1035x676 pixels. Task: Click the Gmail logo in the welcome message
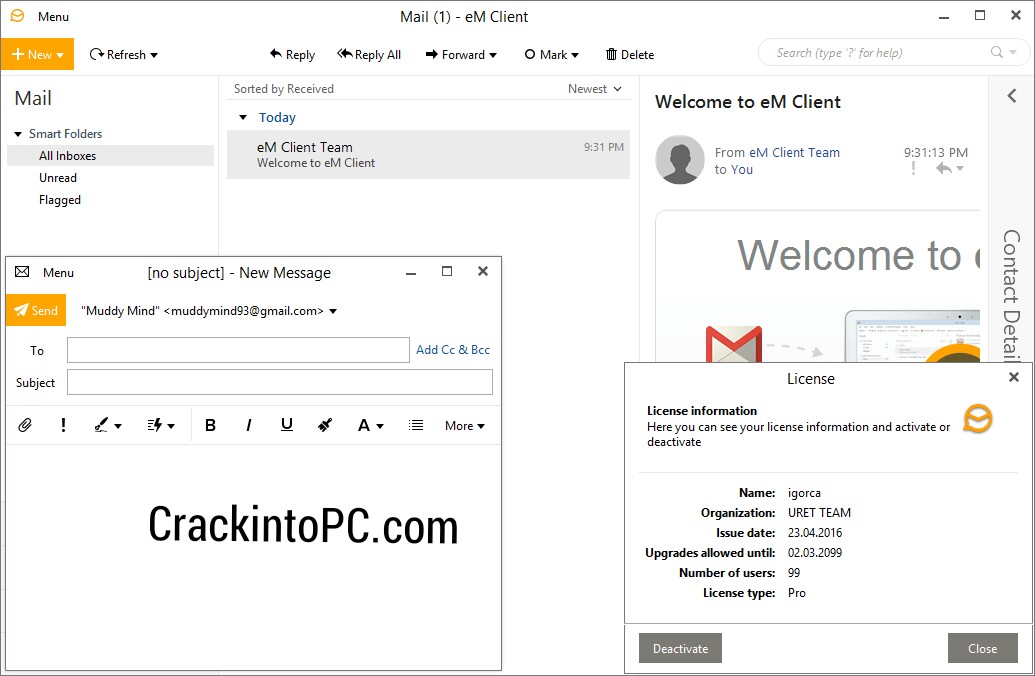(734, 344)
